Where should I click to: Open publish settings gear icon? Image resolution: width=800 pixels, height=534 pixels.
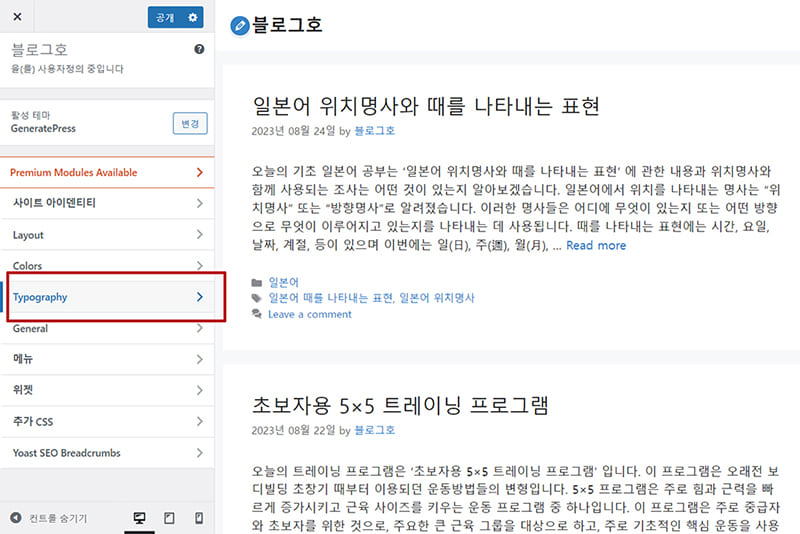(193, 17)
